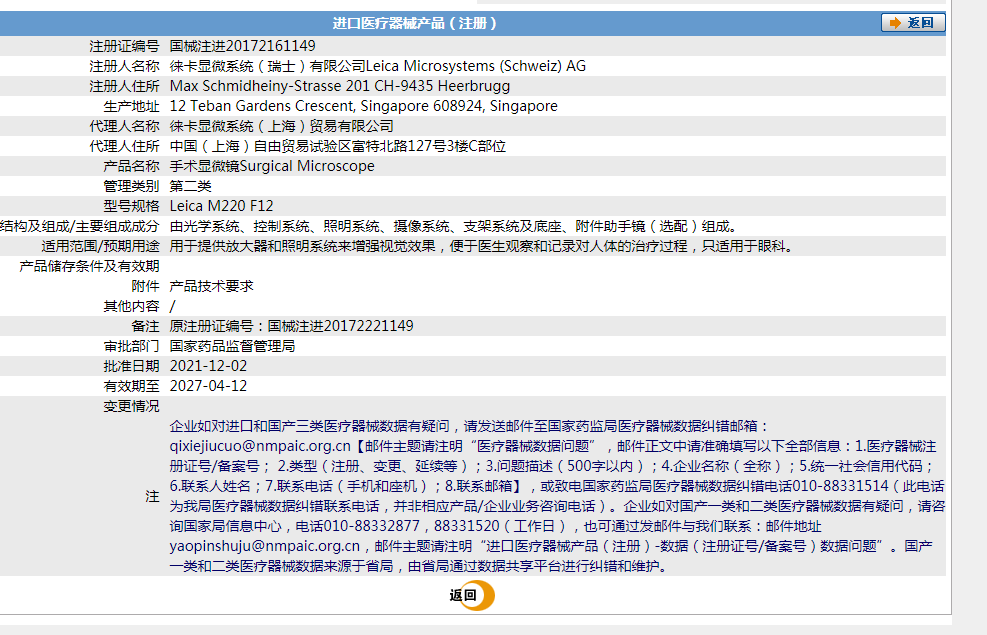The image size is (987, 635).
Task: Click the production address 12 Teban Gardens Crescent
Action: 262,106
